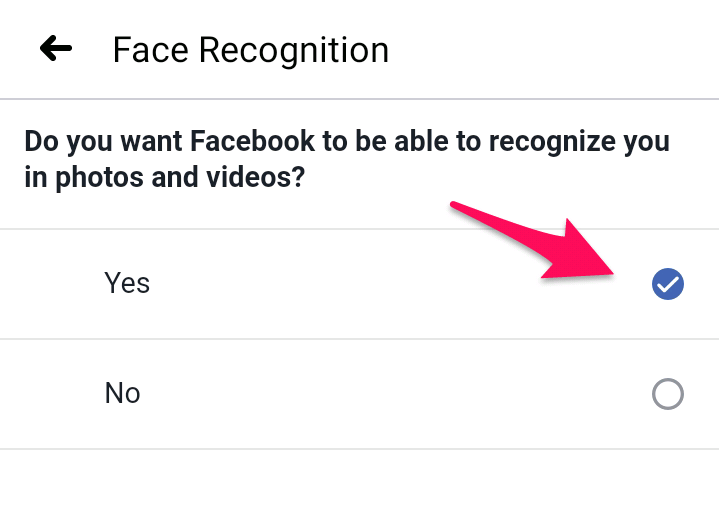Go back using the header arrow
Screen dimensions: 719x511
pyautogui.click(x=56, y=49)
